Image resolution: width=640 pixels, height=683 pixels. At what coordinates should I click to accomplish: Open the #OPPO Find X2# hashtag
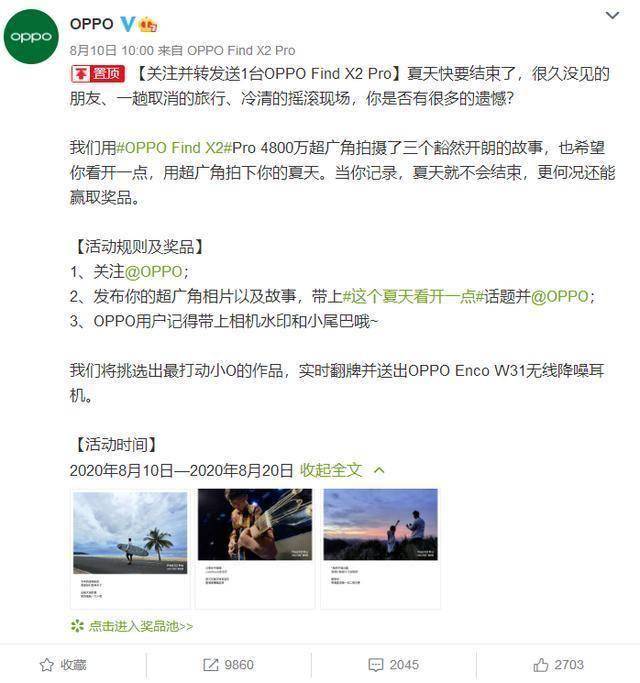pos(174,148)
